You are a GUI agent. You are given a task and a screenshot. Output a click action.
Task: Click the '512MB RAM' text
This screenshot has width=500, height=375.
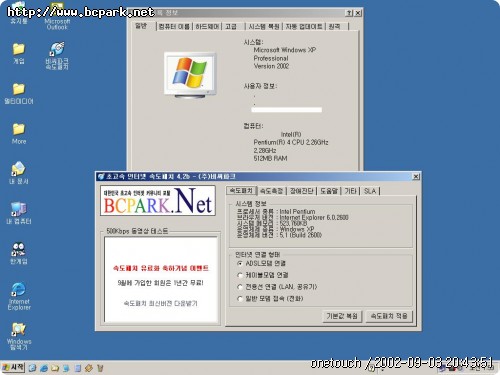click(x=270, y=158)
